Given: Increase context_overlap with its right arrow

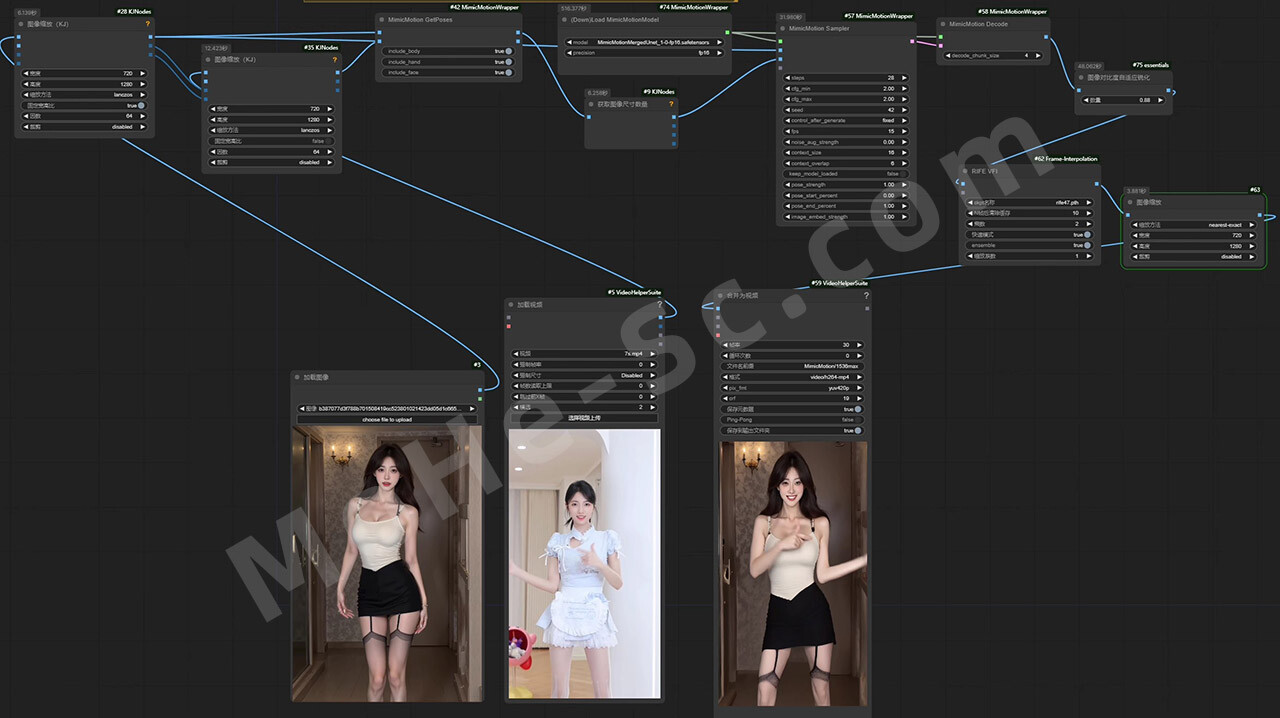Looking at the screenshot, I should tap(903, 163).
